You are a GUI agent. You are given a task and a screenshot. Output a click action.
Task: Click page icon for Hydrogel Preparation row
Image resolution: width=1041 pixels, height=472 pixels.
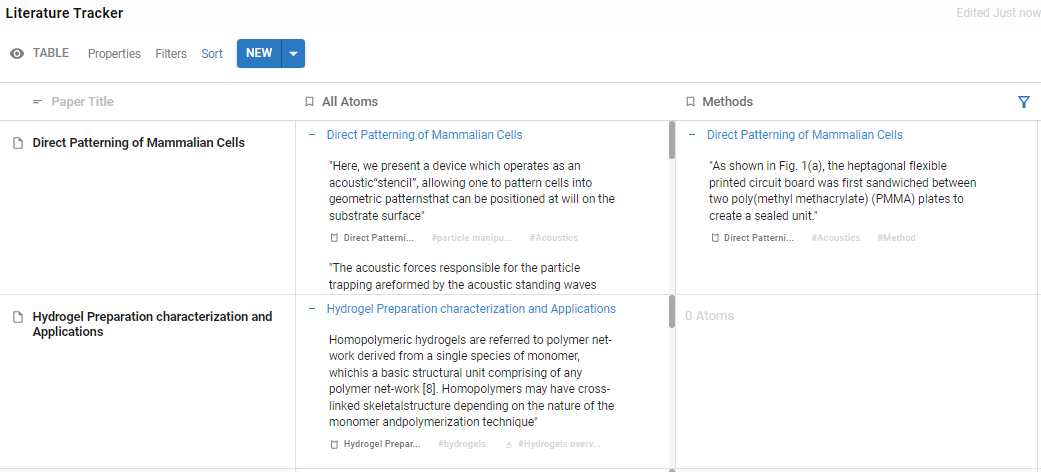pos(17,317)
